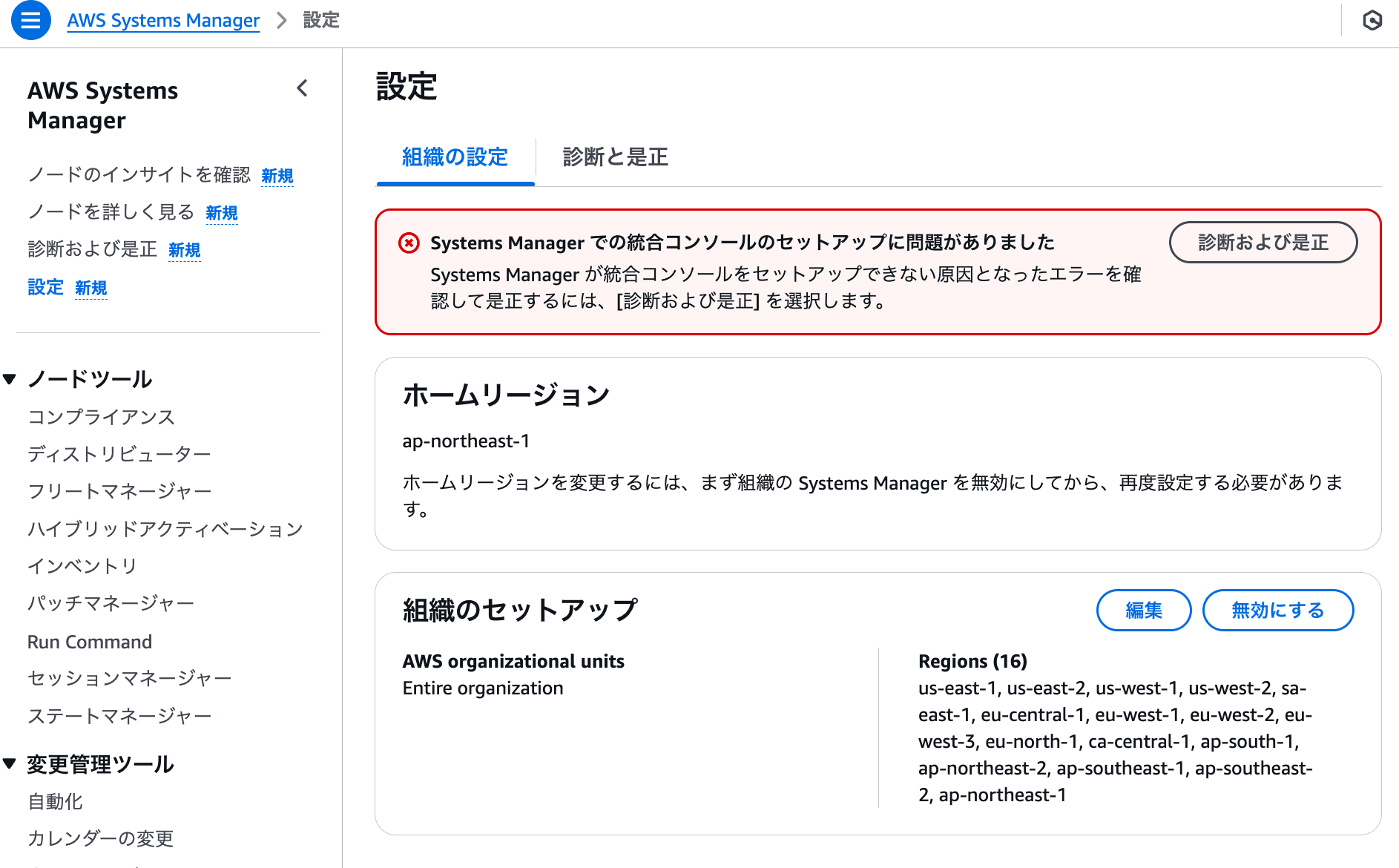Open ノードを詳しく見る in the sidebar
Screen dimensions: 1399x868
111,211
